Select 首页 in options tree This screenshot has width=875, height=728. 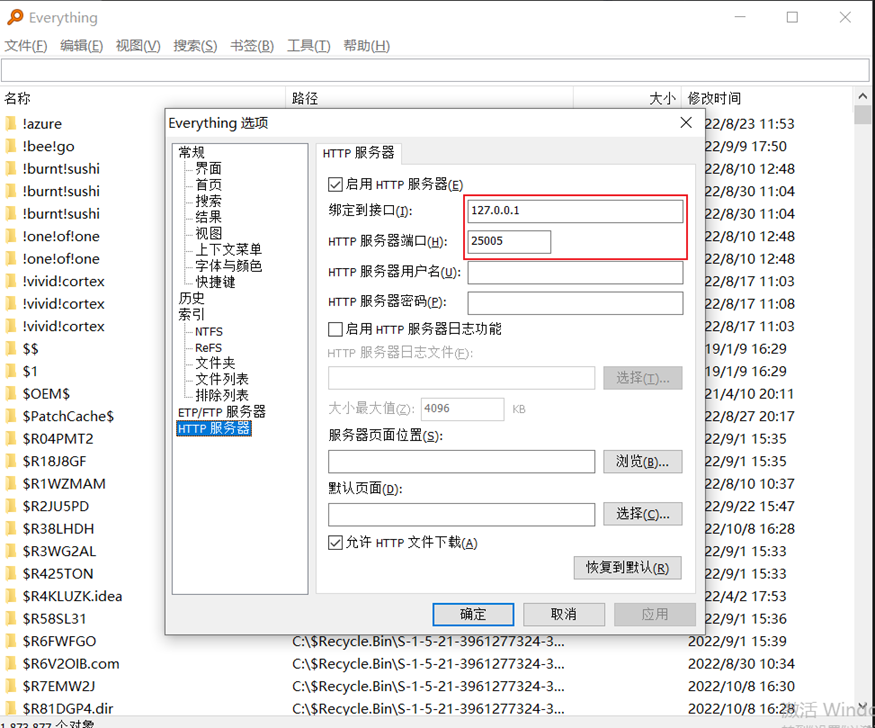point(208,185)
